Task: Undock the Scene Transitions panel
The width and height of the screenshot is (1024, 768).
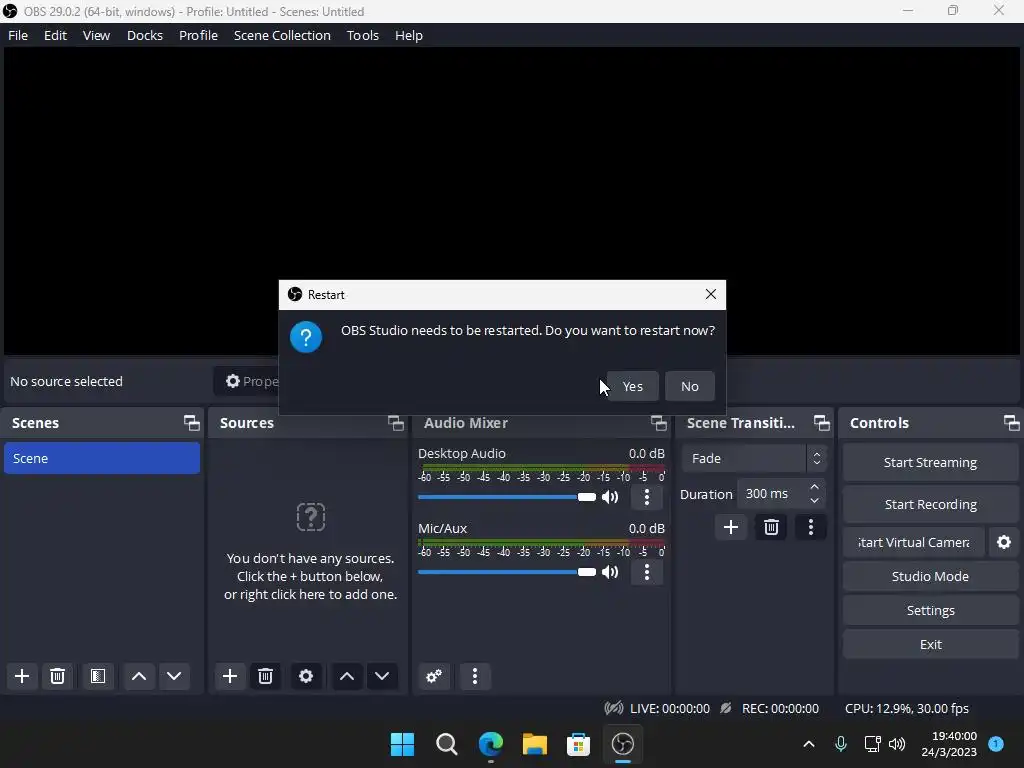Action: (x=822, y=423)
